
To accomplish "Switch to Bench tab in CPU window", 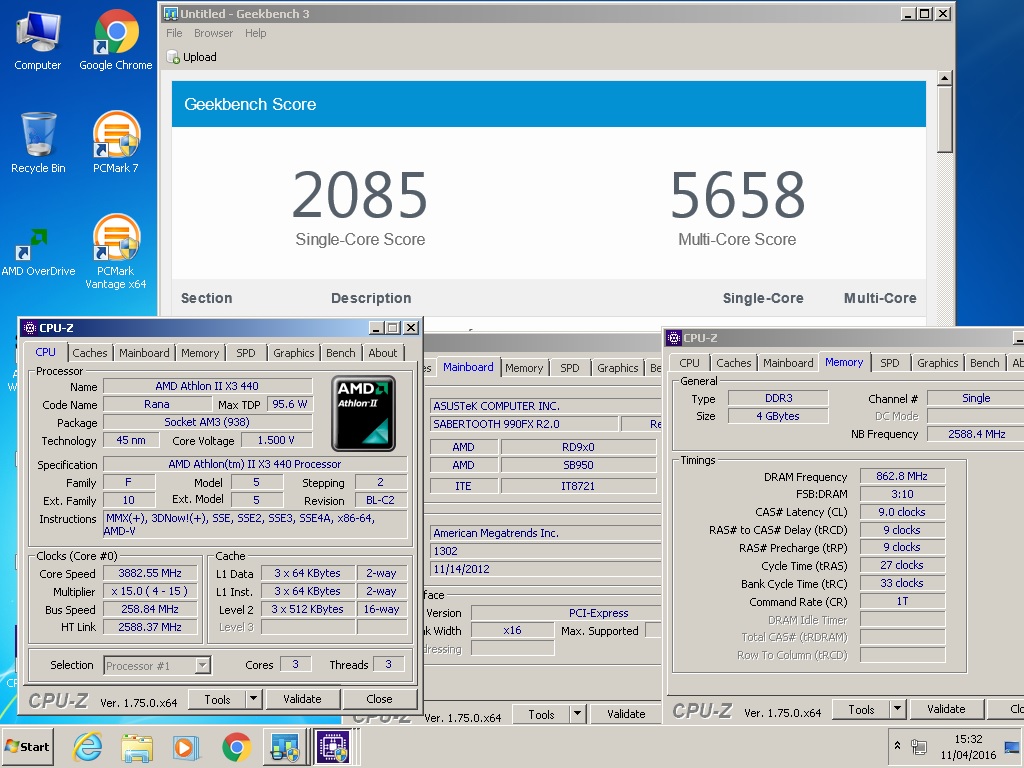I will coord(341,353).
